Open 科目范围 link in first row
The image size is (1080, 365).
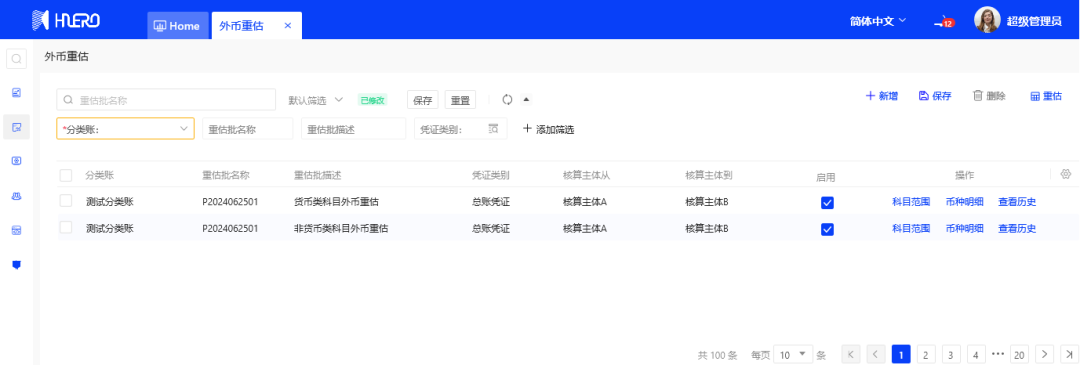click(911, 202)
